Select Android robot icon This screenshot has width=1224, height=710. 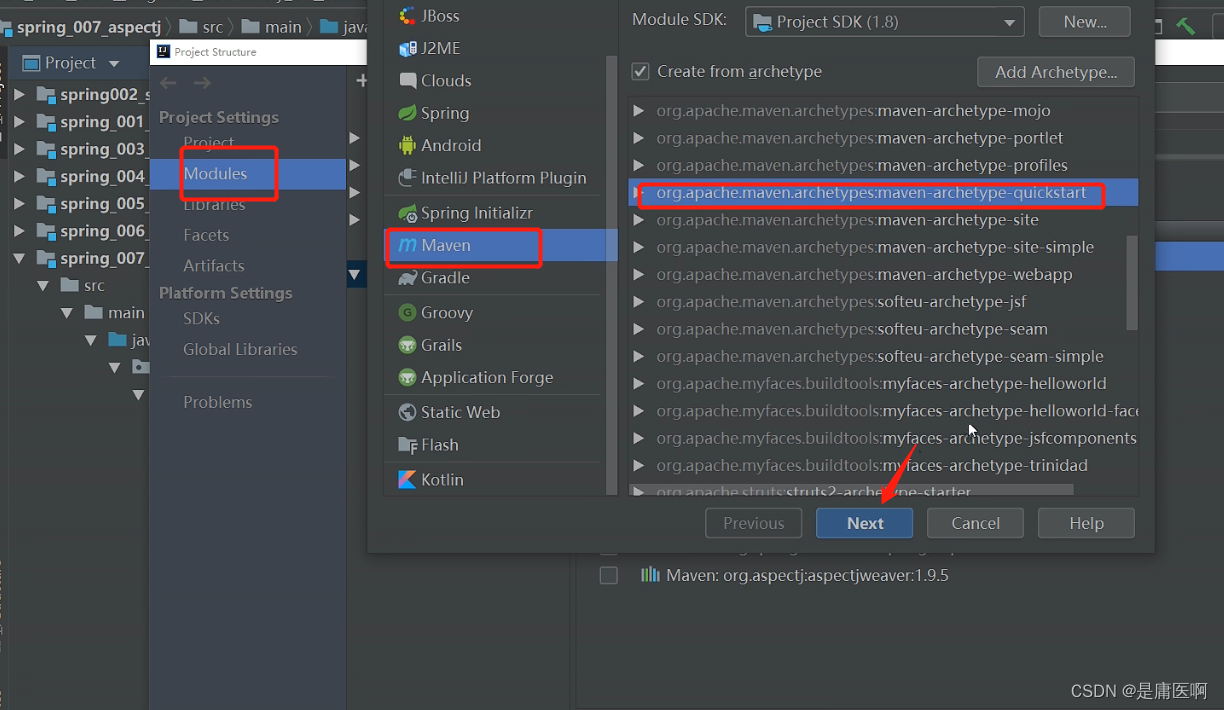[407, 145]
